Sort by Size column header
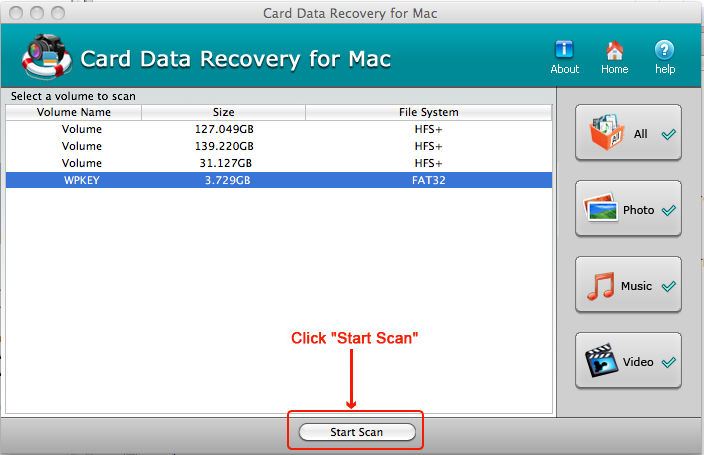 click(224, 112)
